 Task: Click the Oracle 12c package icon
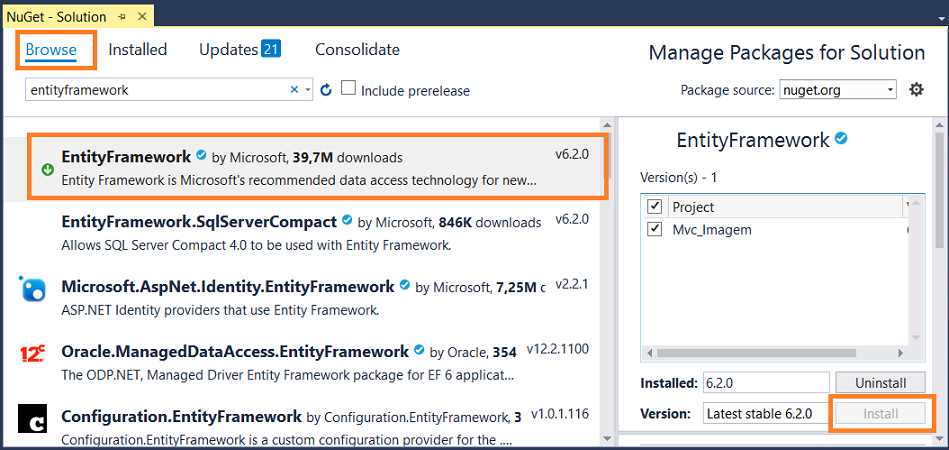33,354
